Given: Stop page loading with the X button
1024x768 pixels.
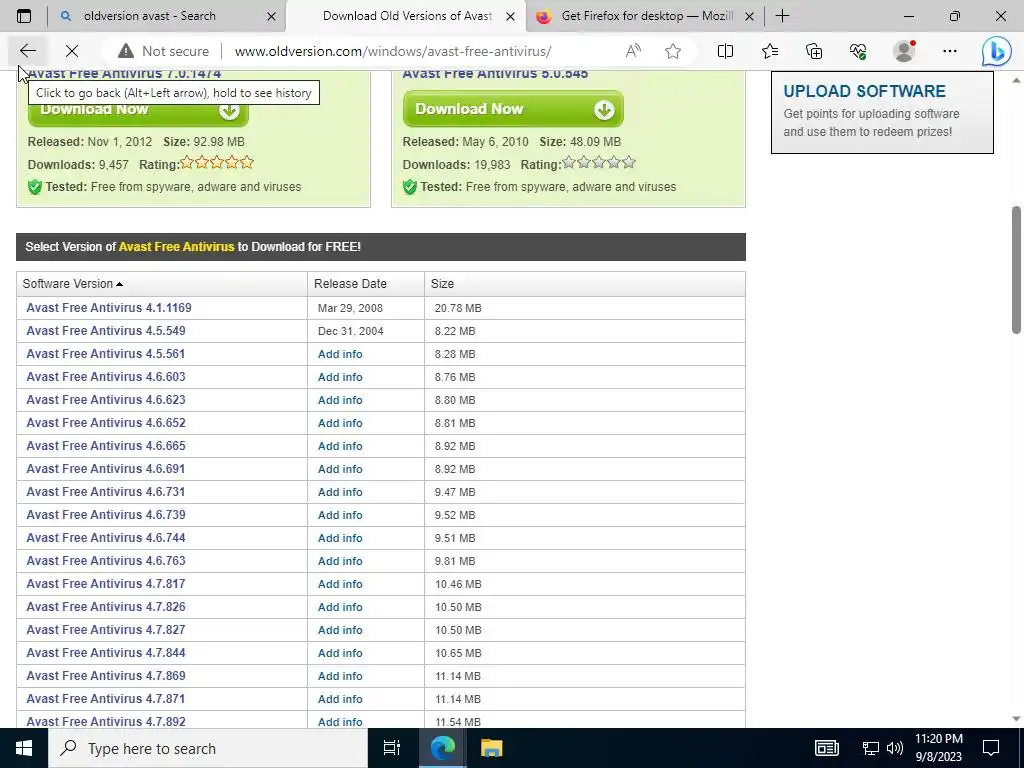Looking at the screenshot, I should 72,51.
